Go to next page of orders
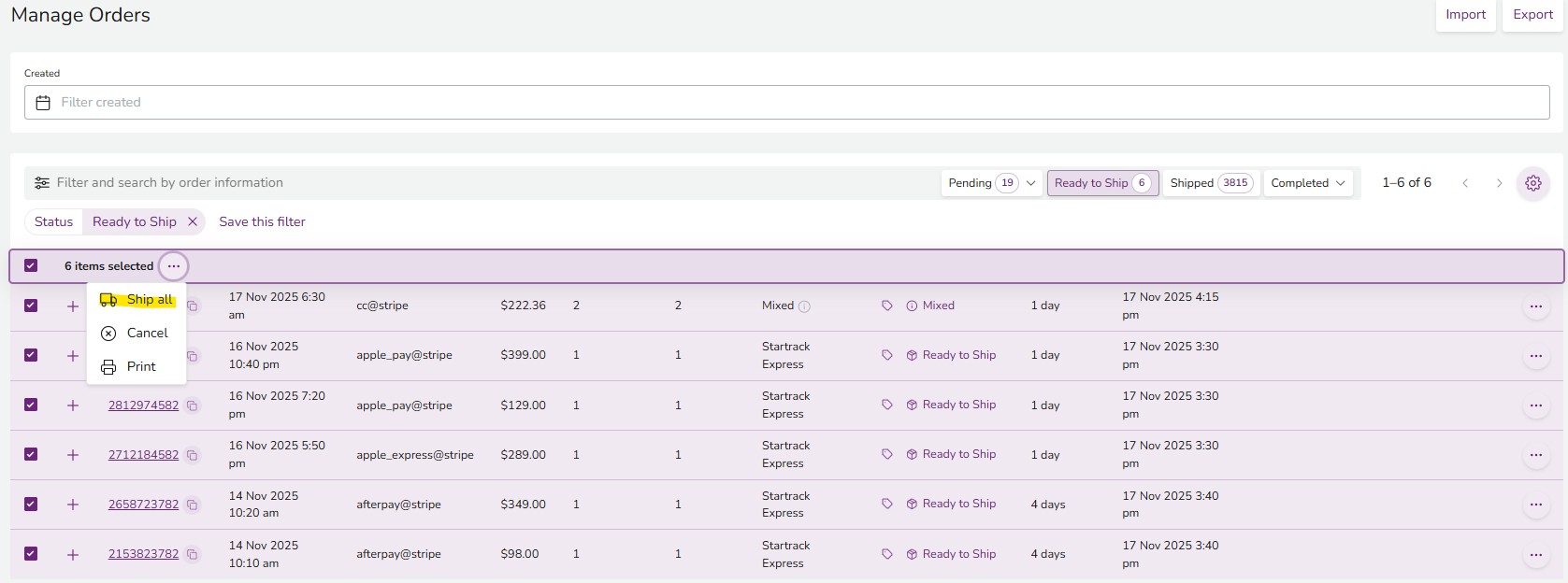 (1499, 183)
